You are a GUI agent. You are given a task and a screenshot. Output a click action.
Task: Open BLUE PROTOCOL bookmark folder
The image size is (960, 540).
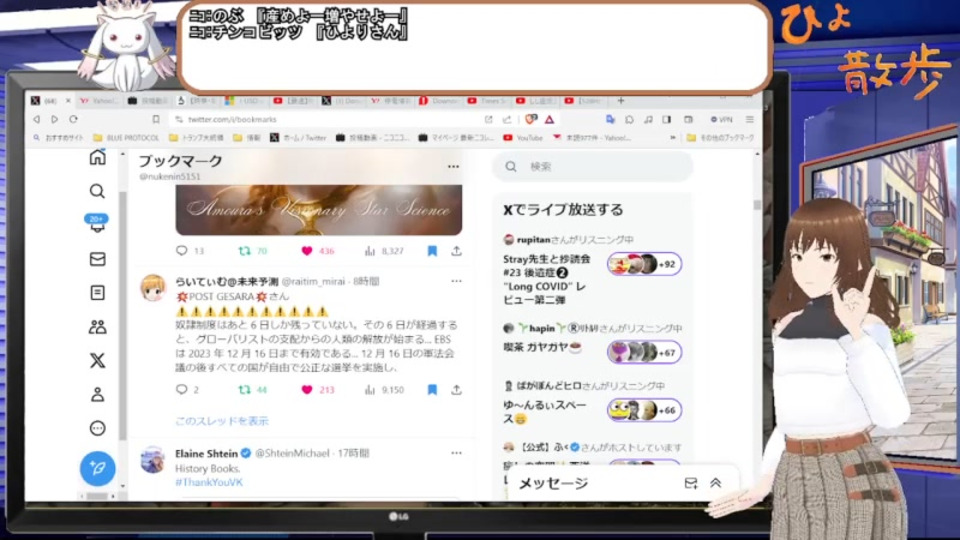click(x=126, y=138)
